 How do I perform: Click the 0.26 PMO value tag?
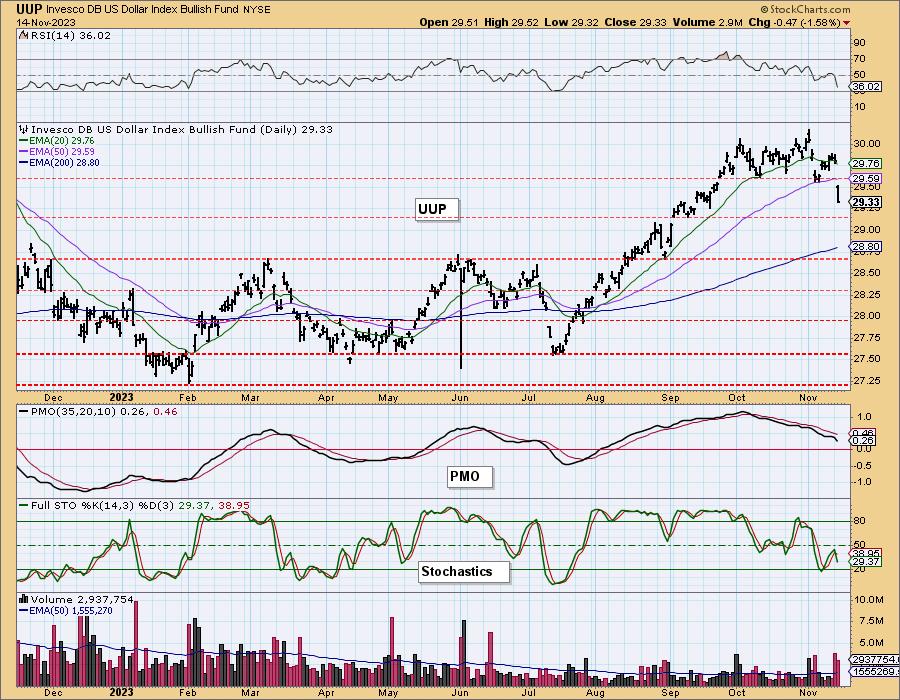pyautogui.click(x=863, y=441)
